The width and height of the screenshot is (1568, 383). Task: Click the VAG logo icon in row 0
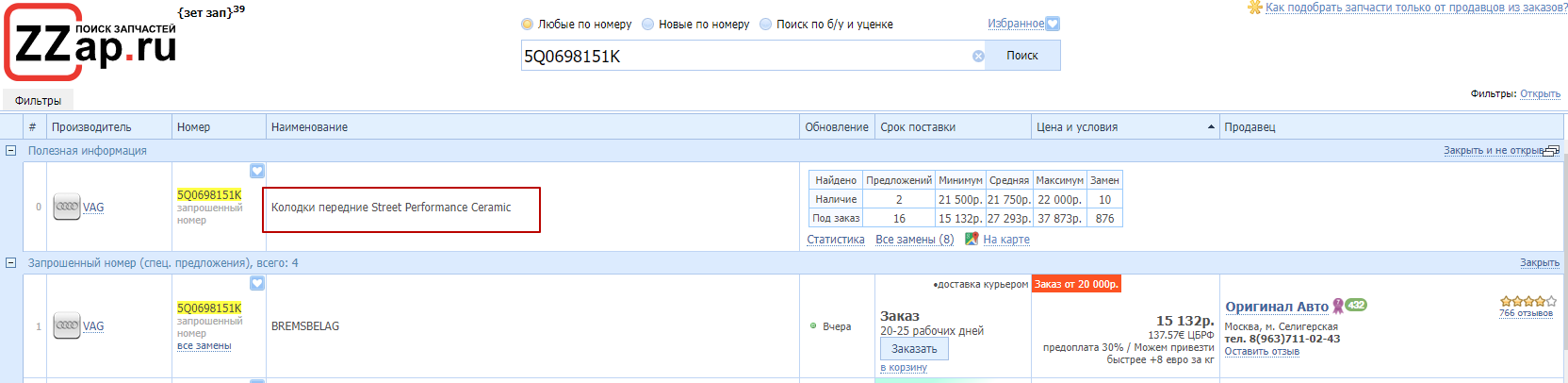pyautogui.click(x=67, y=207)
